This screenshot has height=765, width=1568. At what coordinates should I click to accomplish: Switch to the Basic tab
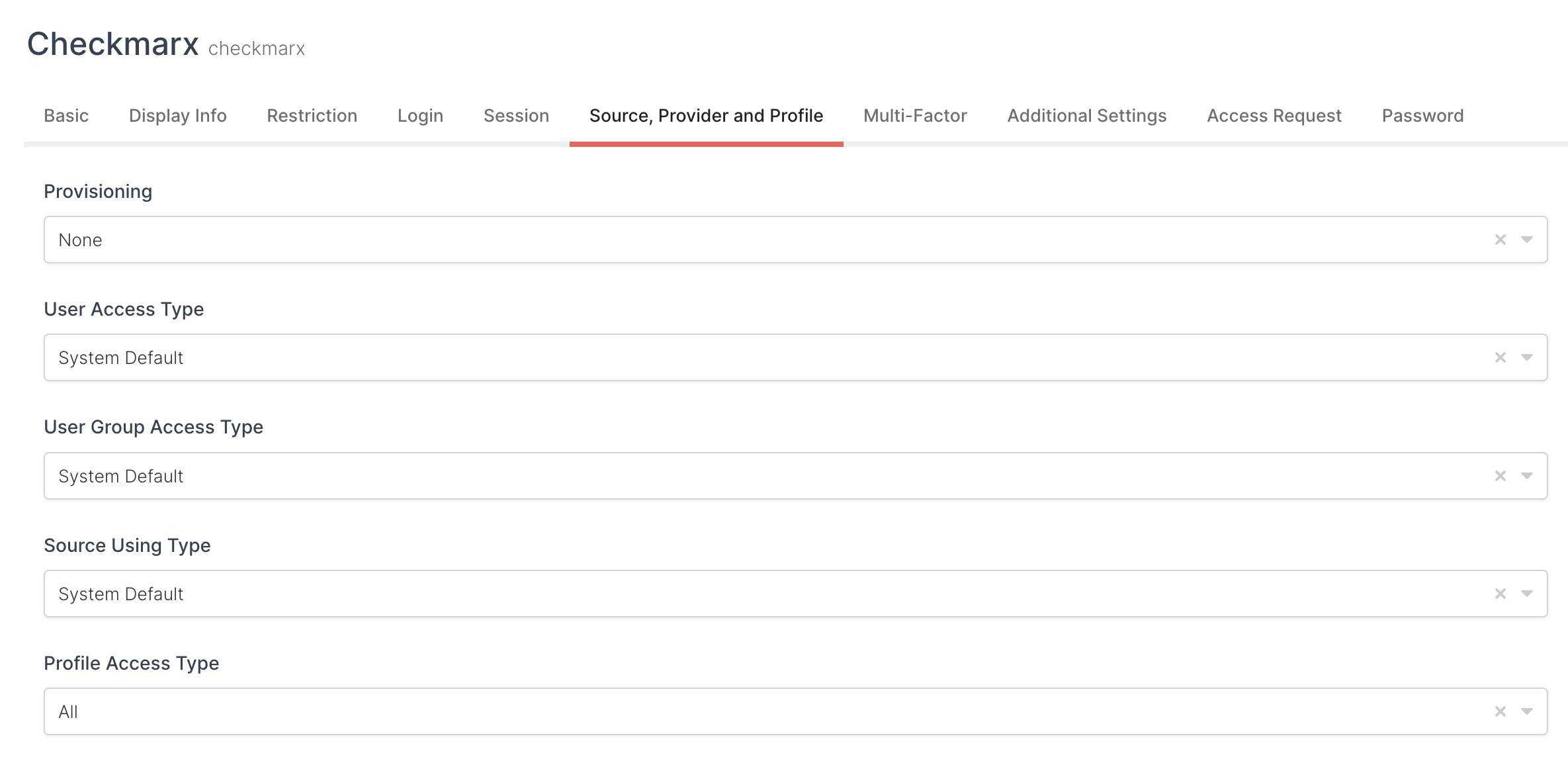click(x=66, y=116)
